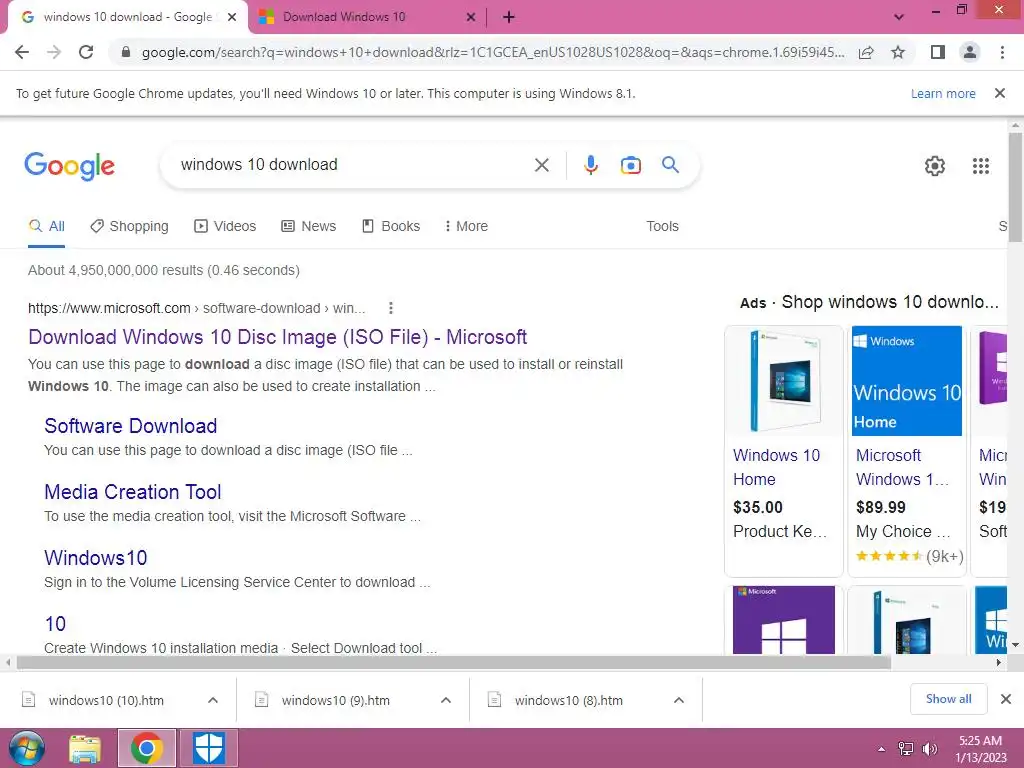
Task: Open the network tray icon
Action: 906,749
